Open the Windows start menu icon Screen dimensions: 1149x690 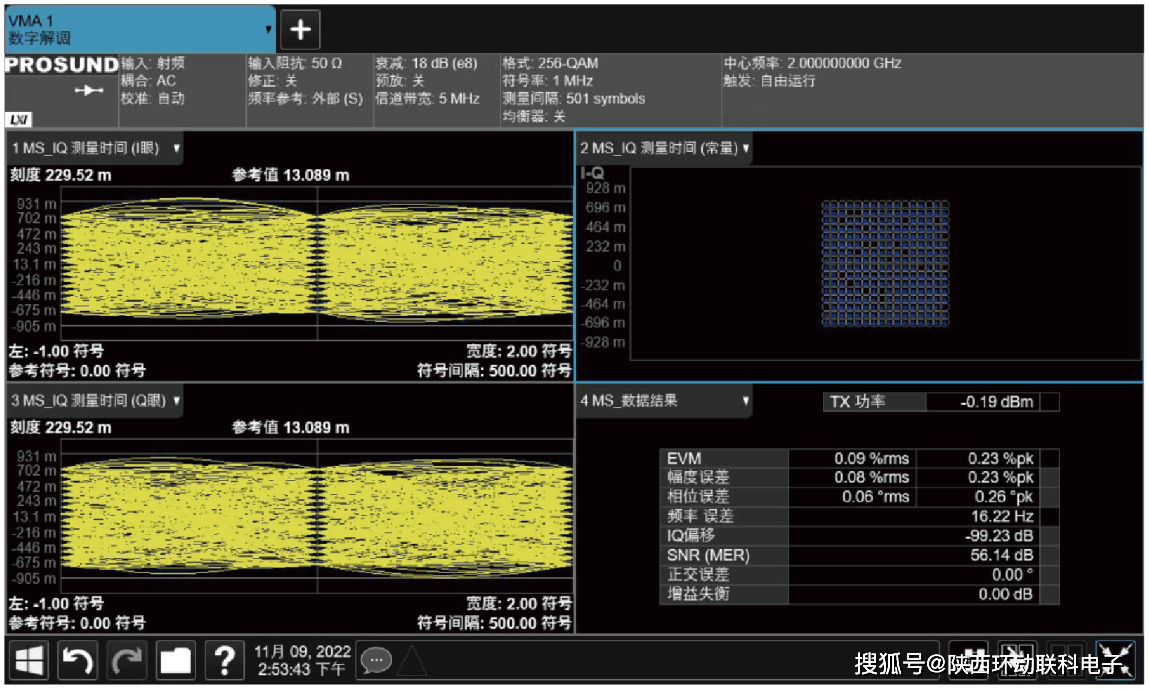[29, 660]
